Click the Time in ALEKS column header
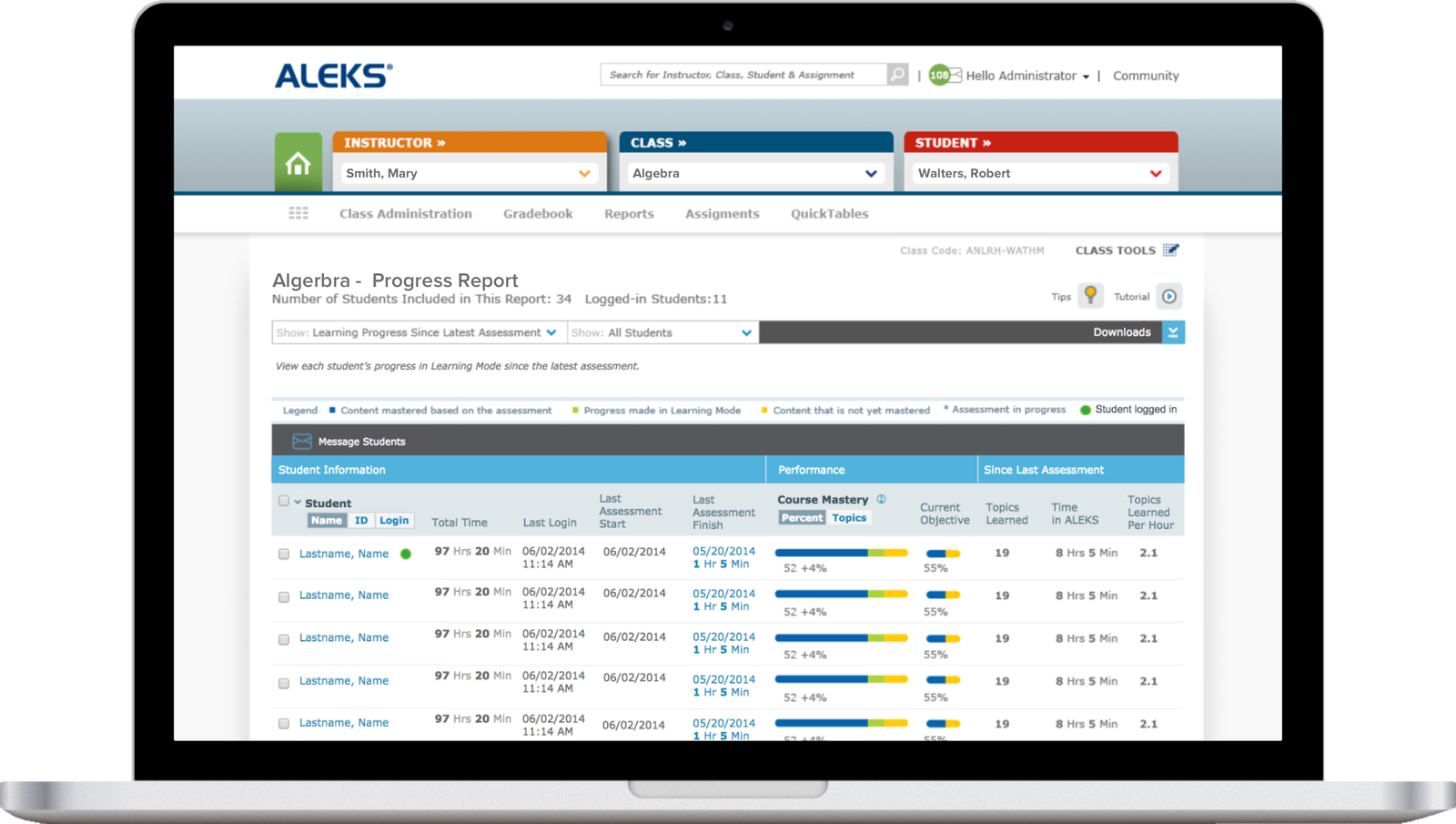The width and height of the screenshot is (1456, 824). (x=1075, y=514)
